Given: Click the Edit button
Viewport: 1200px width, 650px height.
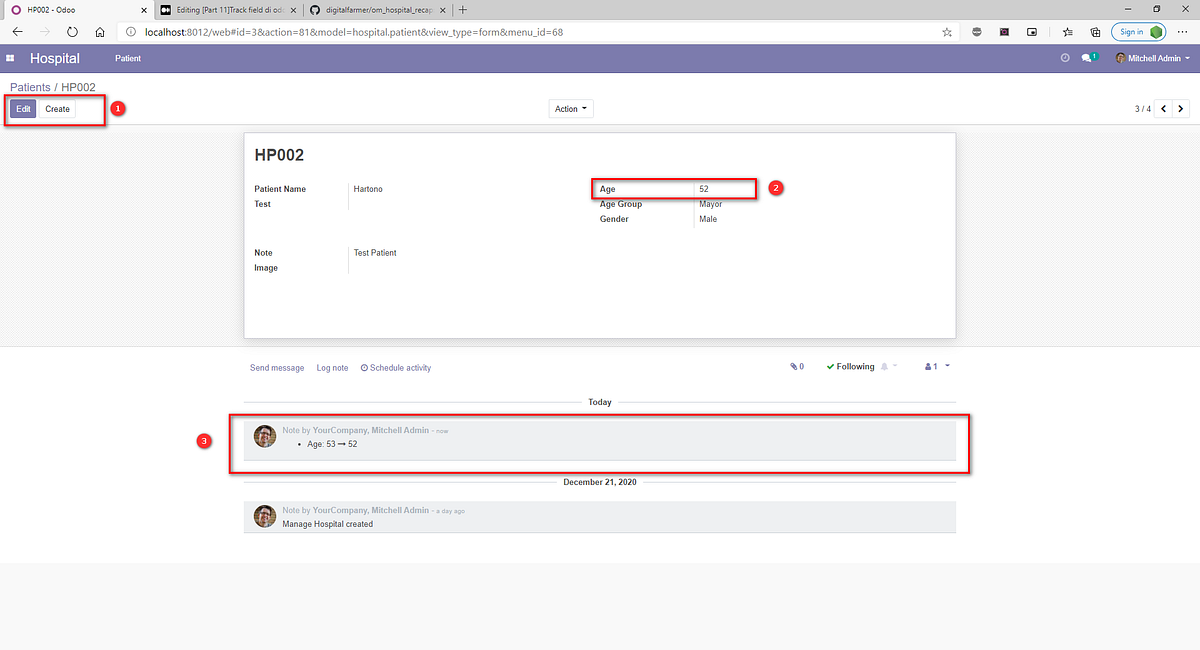Looking at the screenshot, I should tap(23, 108).
